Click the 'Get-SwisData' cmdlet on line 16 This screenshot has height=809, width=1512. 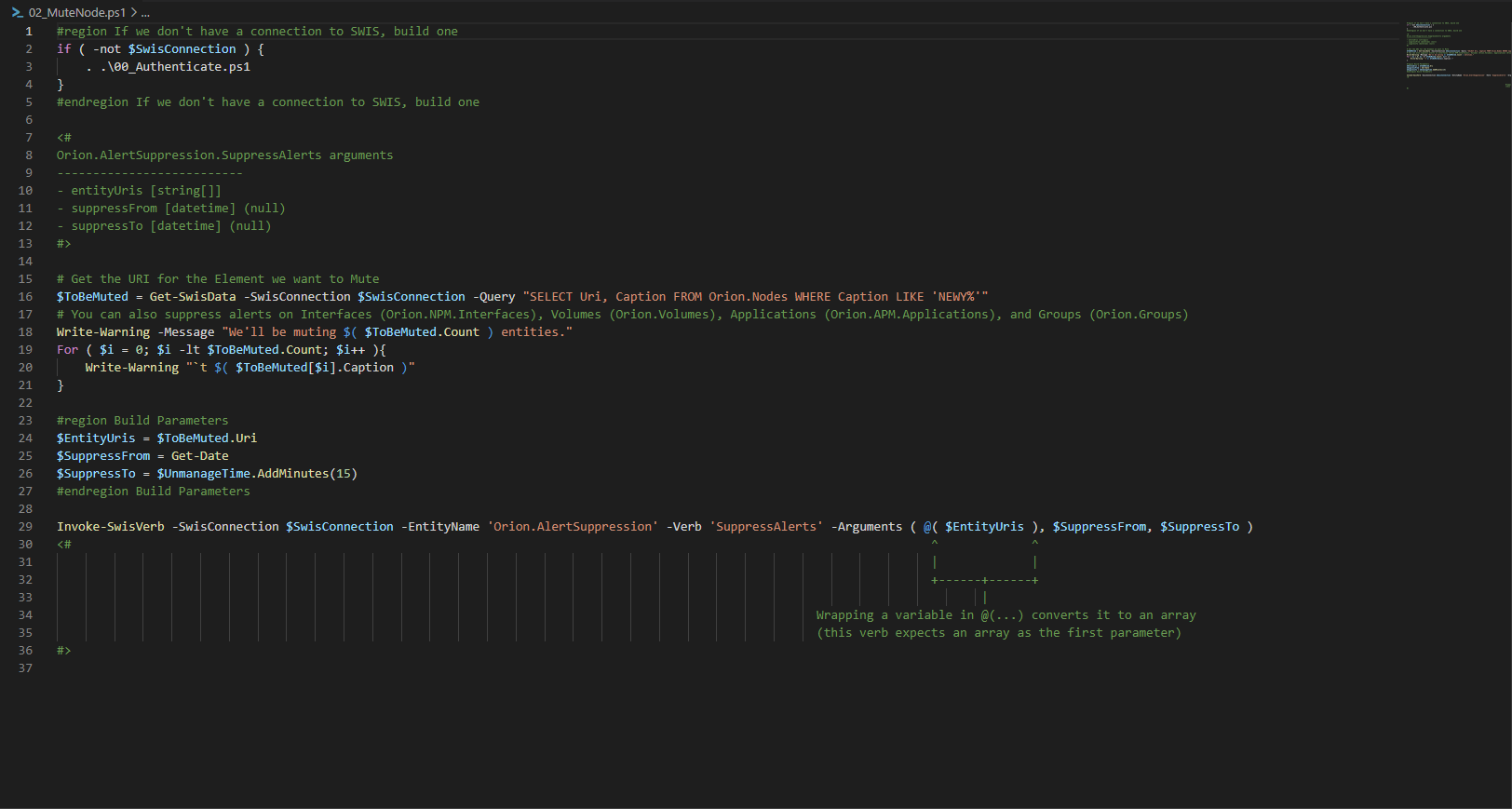[193, 297]
